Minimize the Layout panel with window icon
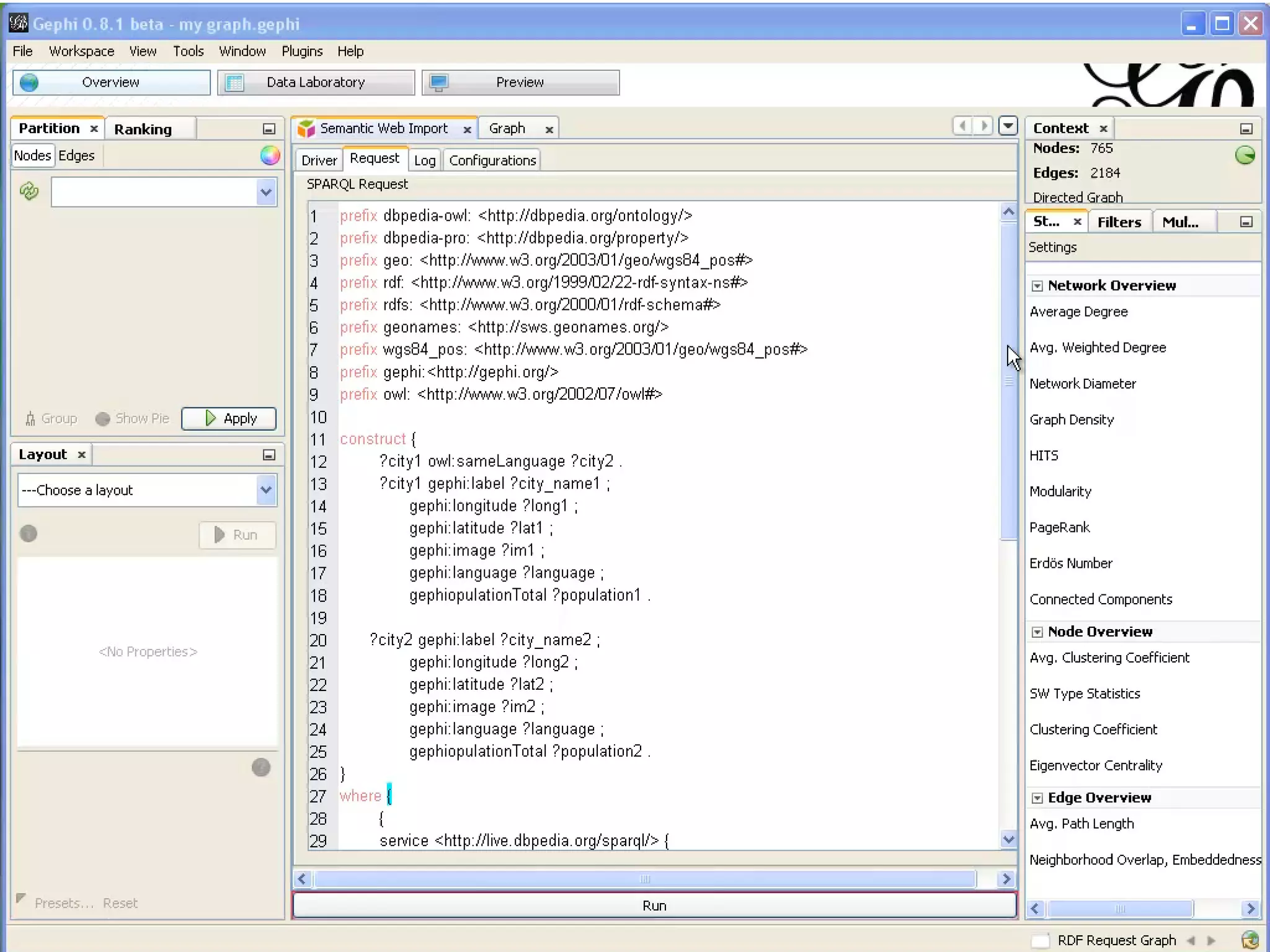Viewport: 1270px width, 952px height. (269, 455)
